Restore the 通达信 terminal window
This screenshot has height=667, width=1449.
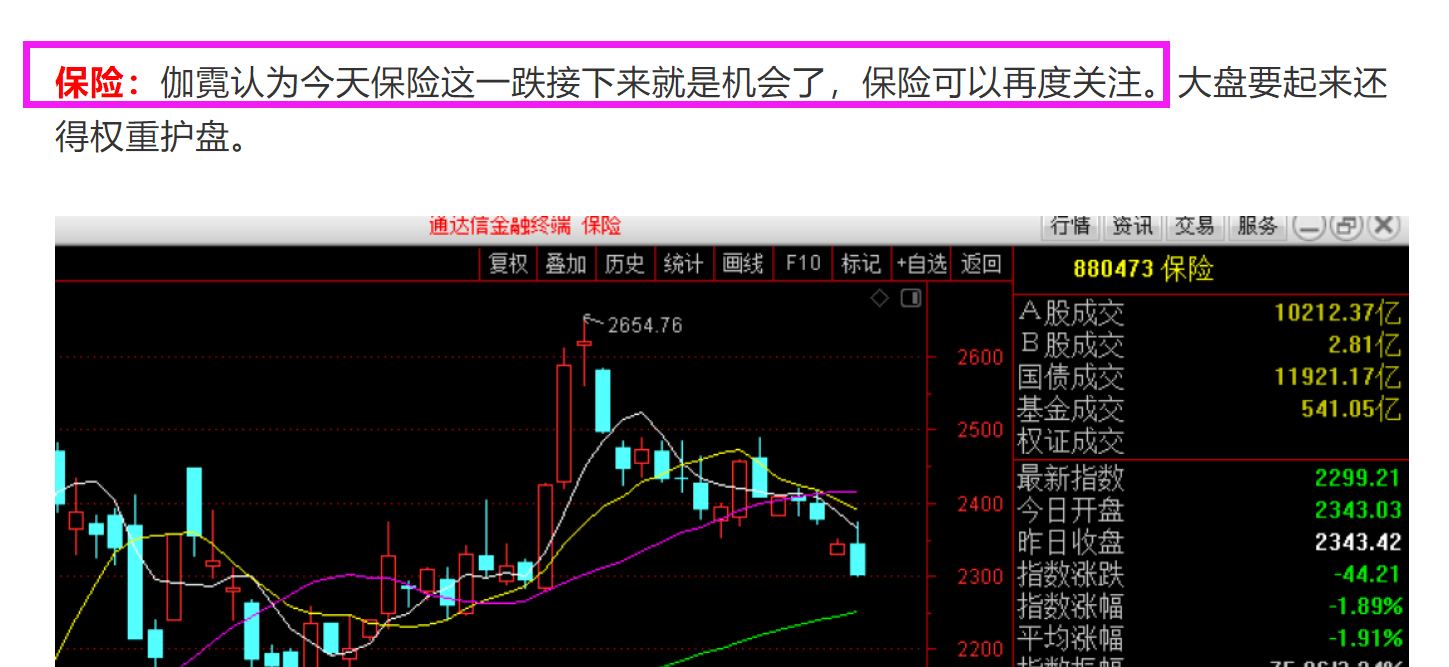[x=1345, y=227]
